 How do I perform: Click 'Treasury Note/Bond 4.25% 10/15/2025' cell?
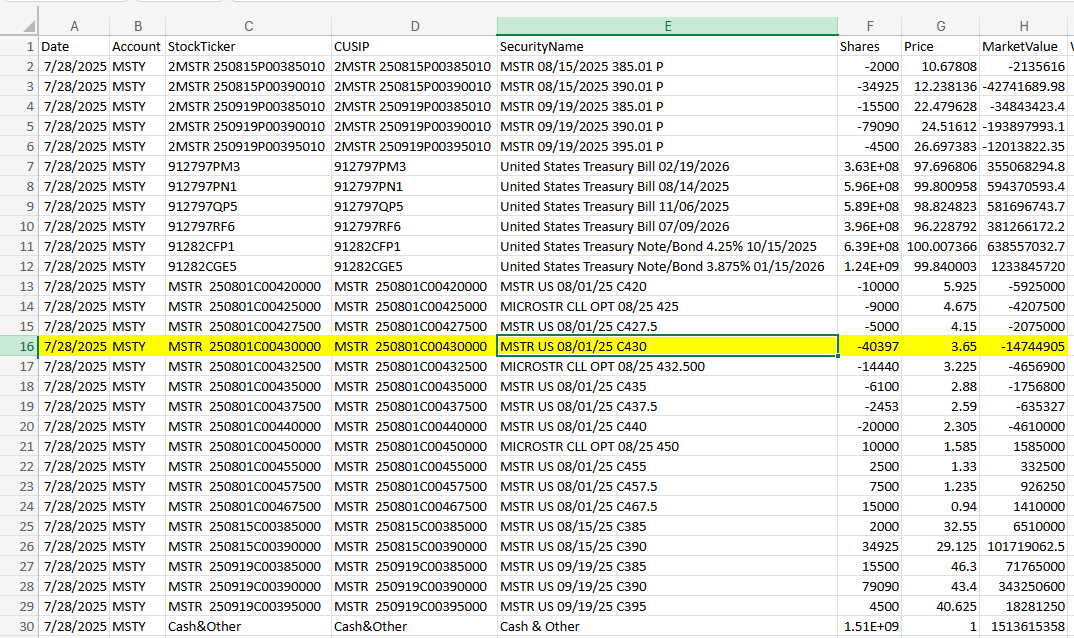point(668,246)
